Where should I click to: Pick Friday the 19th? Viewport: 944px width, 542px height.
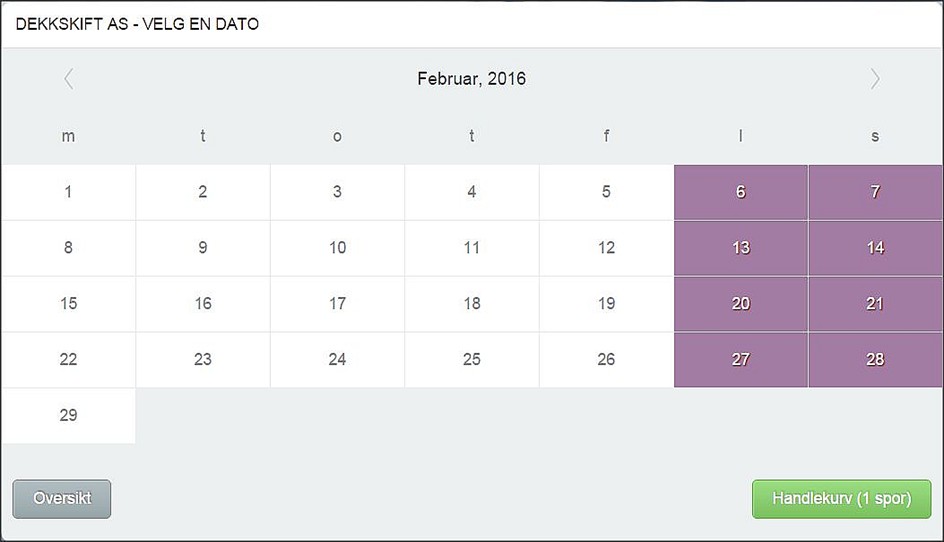coord(606,304)
